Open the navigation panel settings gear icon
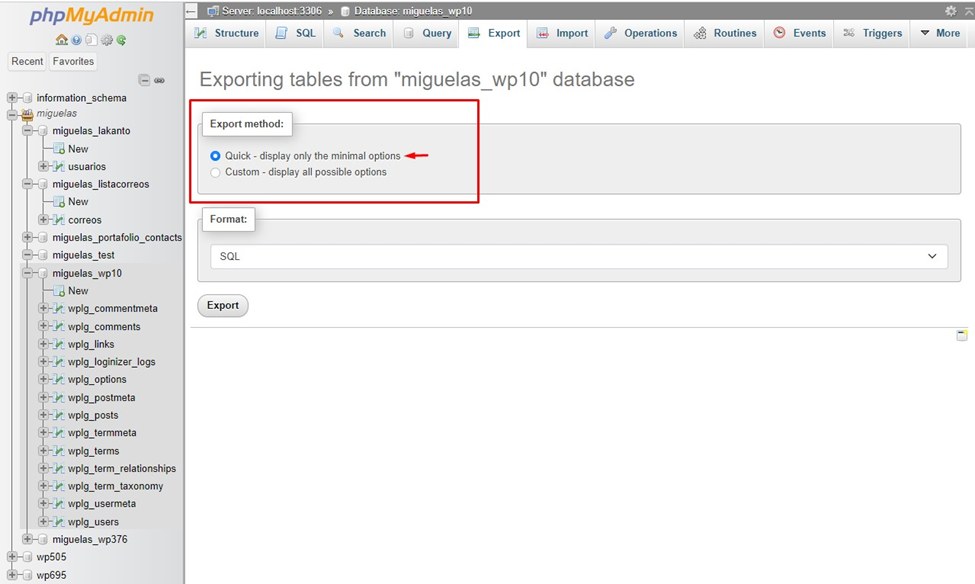 [x=107, y=40]
